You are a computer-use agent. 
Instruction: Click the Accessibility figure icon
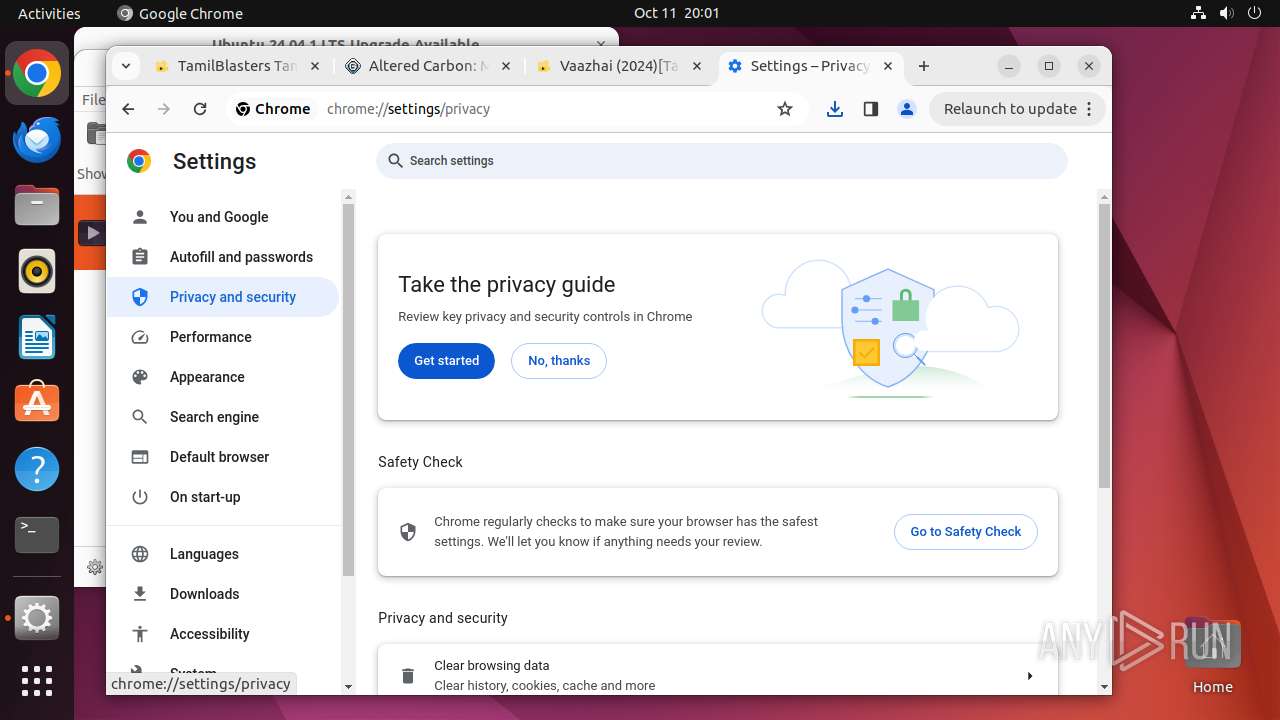click(x=140, y=634)
